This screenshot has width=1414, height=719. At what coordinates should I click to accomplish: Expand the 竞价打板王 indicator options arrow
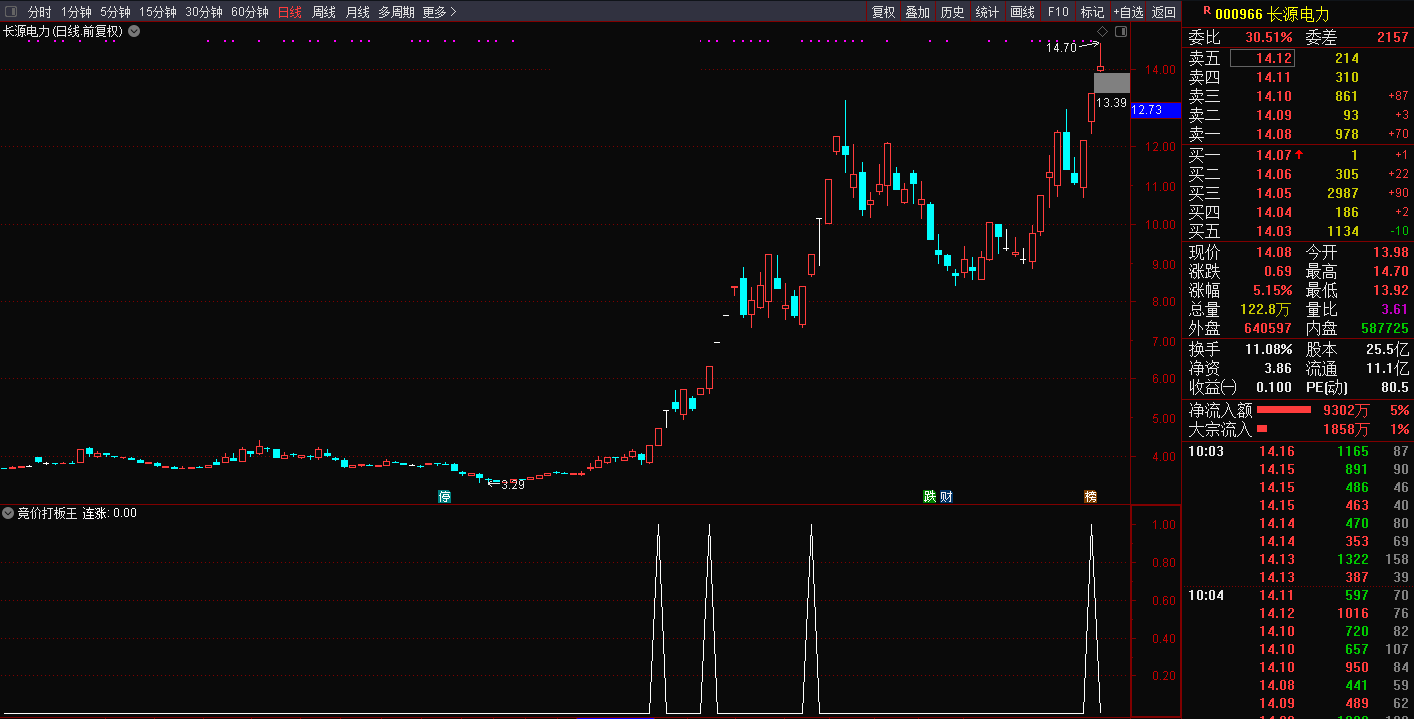point(8,513)
